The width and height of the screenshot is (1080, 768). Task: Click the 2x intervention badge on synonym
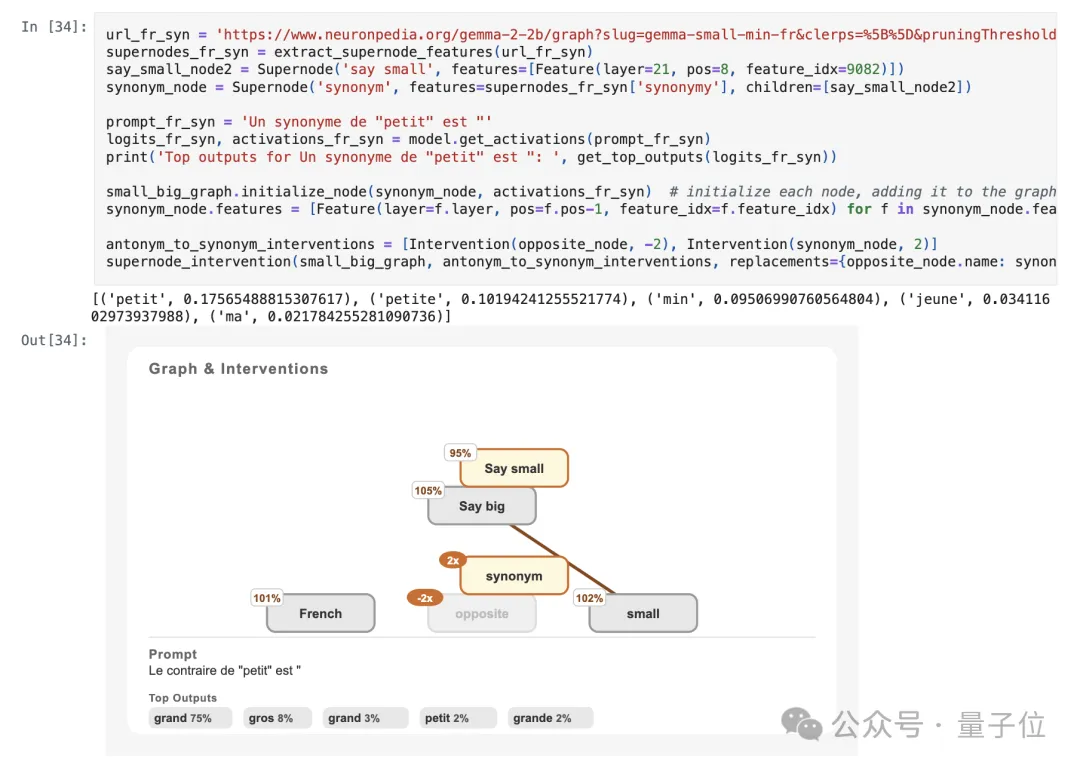pos(453,561)
